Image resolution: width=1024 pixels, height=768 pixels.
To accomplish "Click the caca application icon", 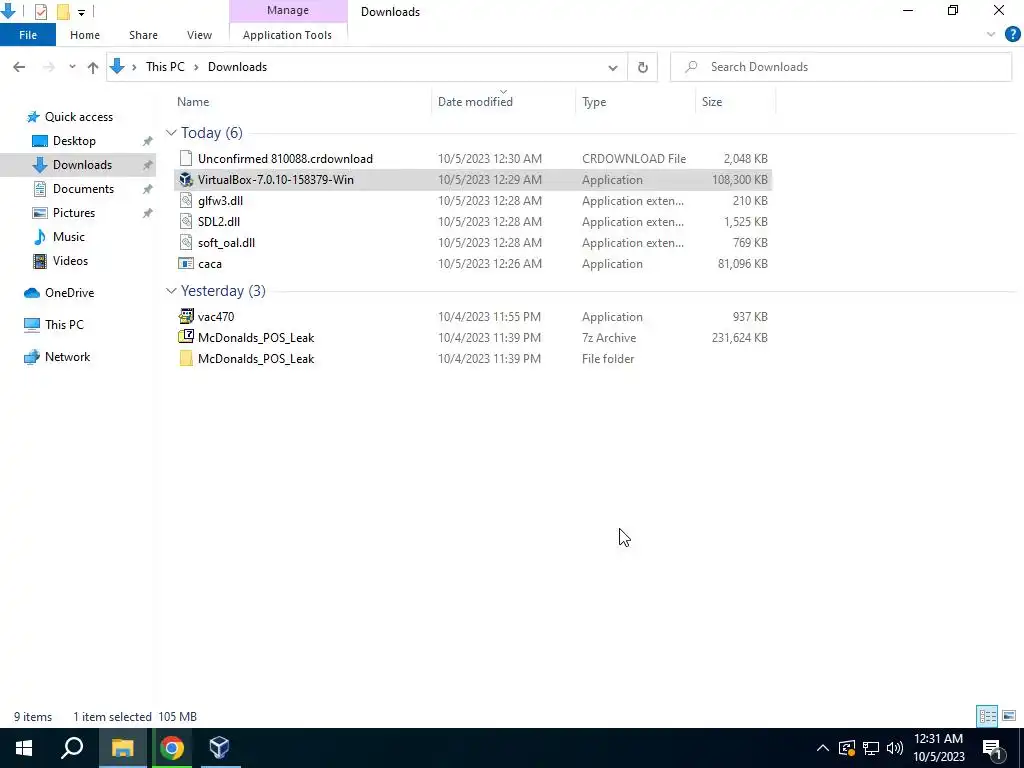I will tap(186, 264).
